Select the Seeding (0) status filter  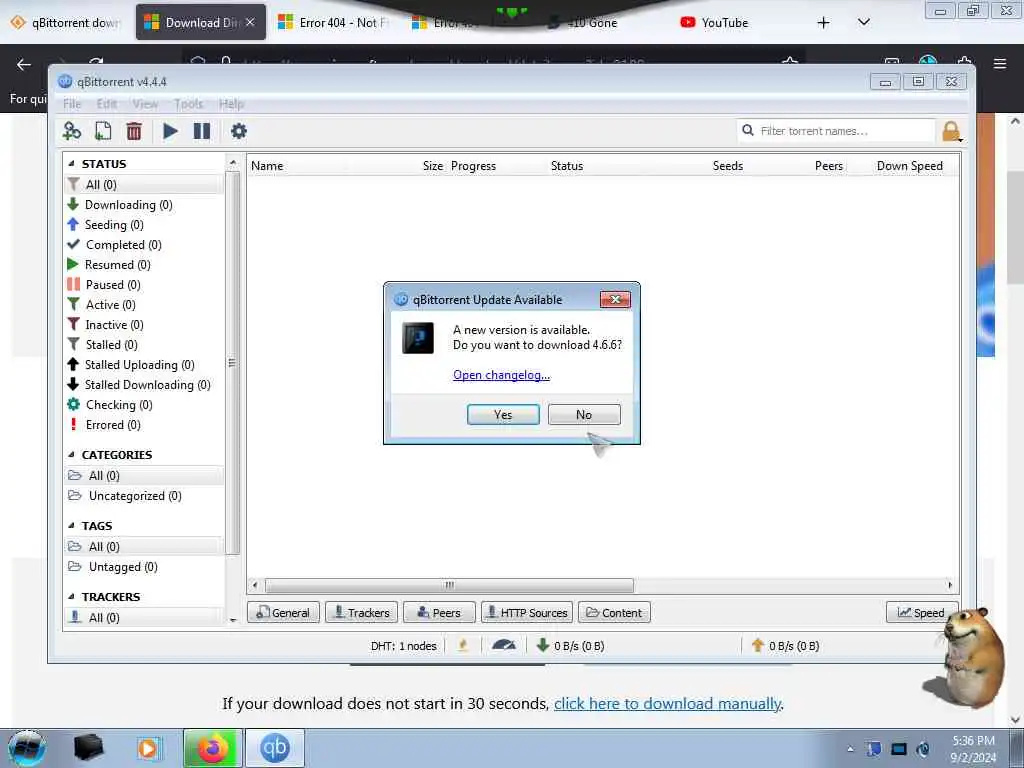tap(114, 225)
